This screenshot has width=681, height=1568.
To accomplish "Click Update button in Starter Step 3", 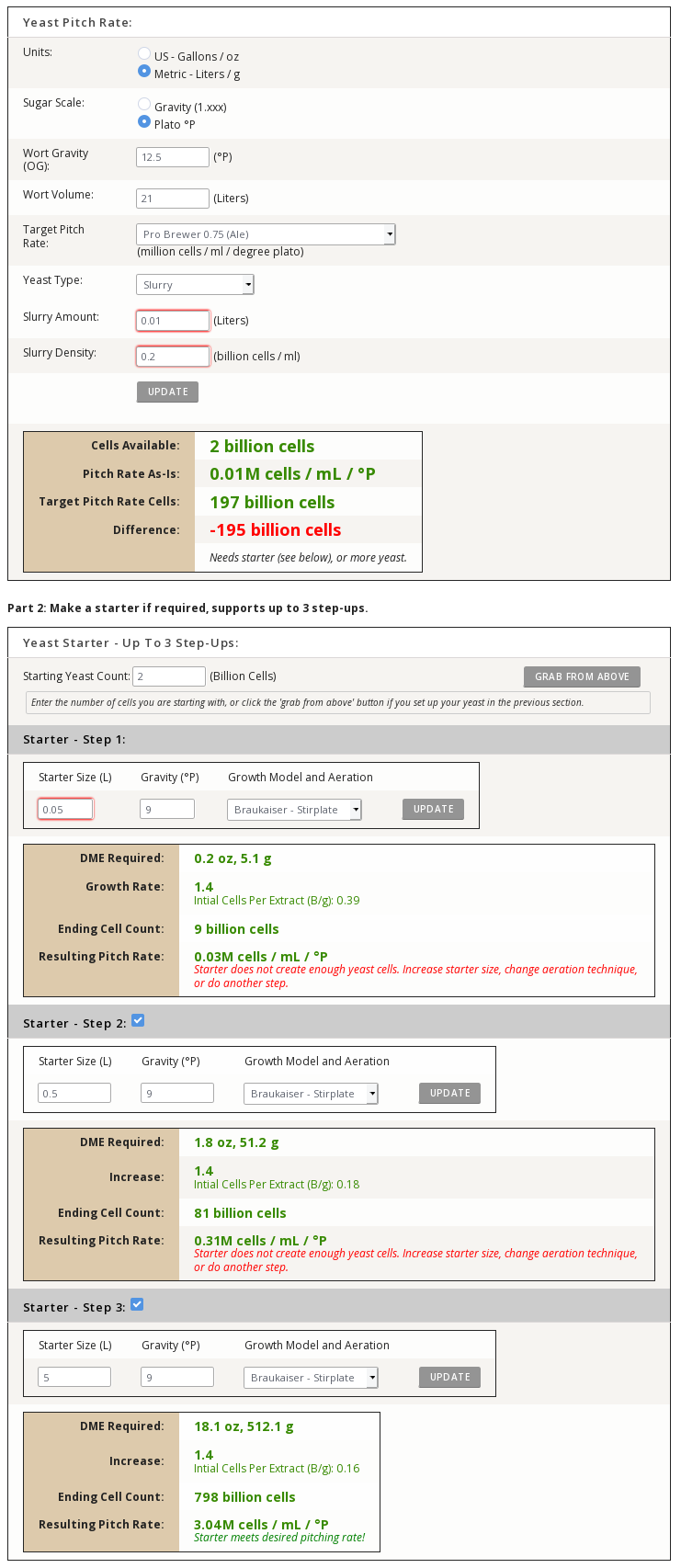I will tap(449, 1378).
